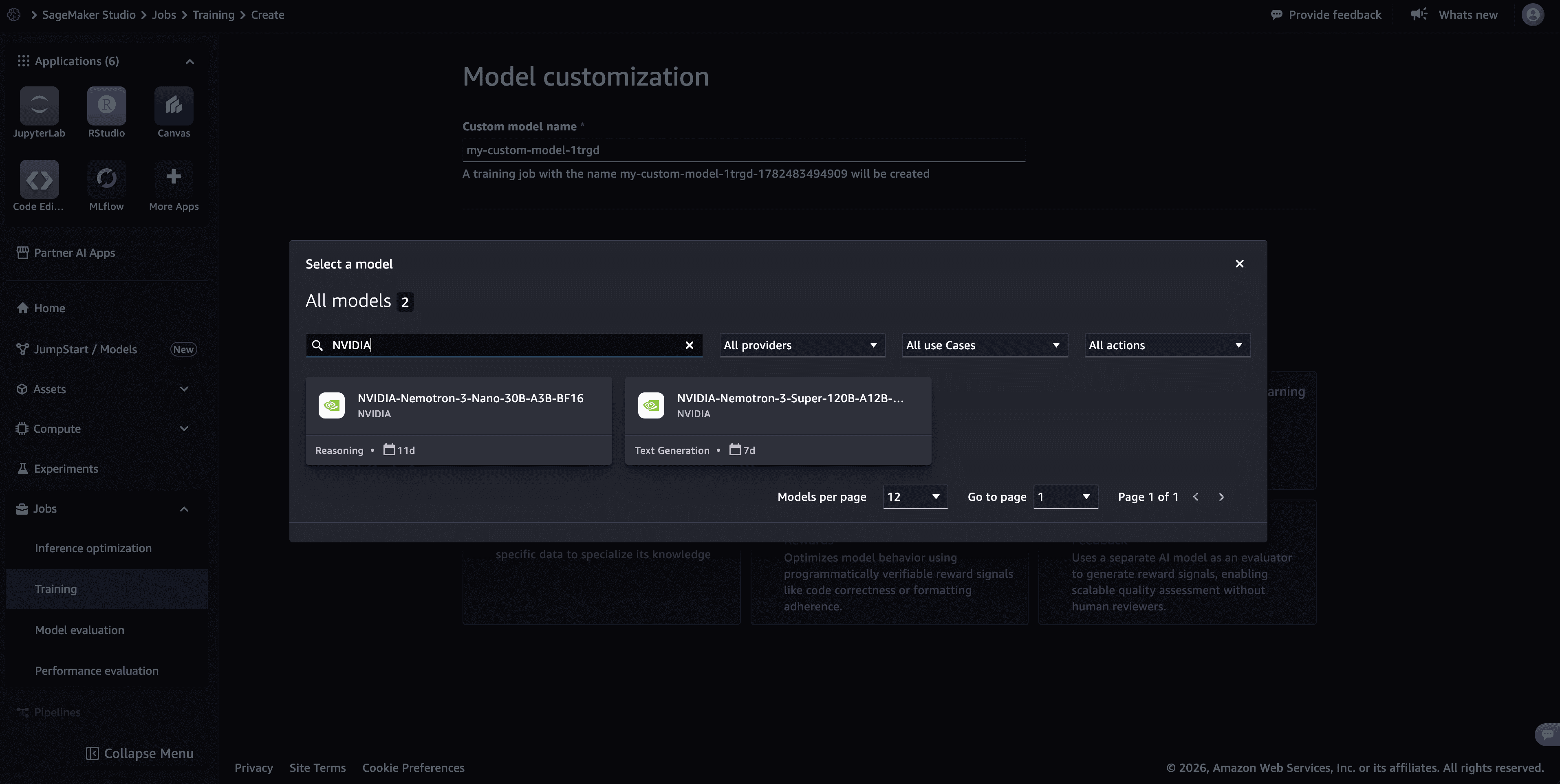This screenshot has width=1560, height=784.
Task: Click the Reasoning tag on Nano card
Action: pyautogui.click(x=339, y=450)
